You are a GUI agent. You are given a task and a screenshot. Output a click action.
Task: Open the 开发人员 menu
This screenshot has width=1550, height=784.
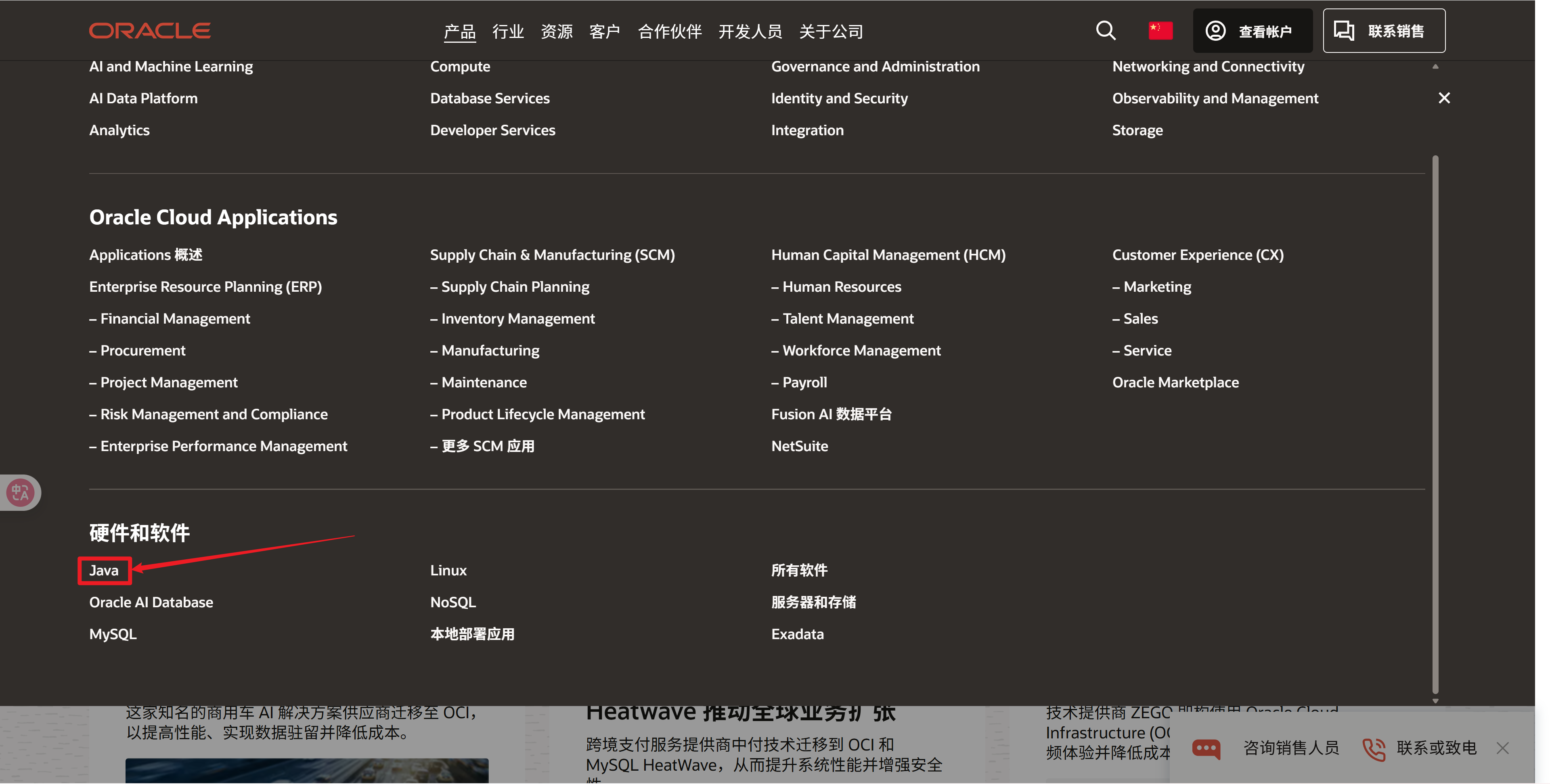click(x=750, y=31)
